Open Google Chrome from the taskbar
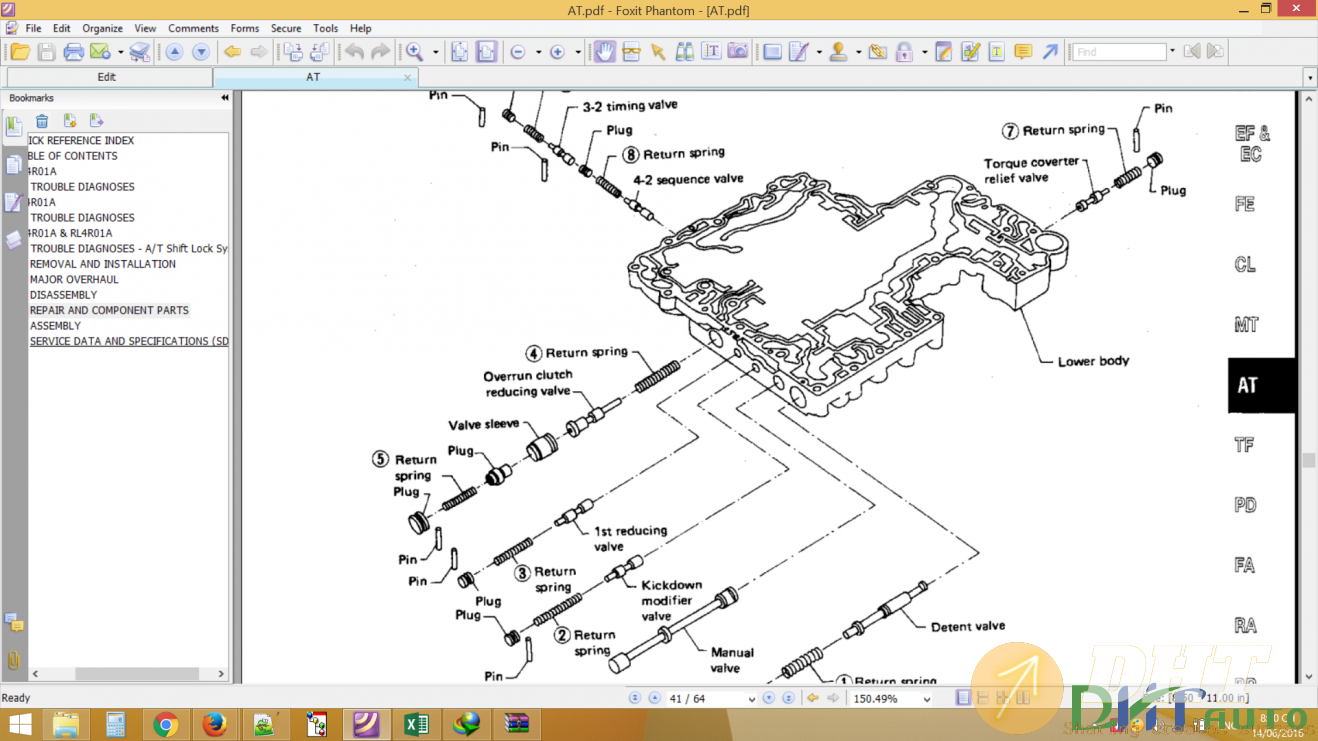Viewport: 1318px width, 741px height. pos(165,724)
